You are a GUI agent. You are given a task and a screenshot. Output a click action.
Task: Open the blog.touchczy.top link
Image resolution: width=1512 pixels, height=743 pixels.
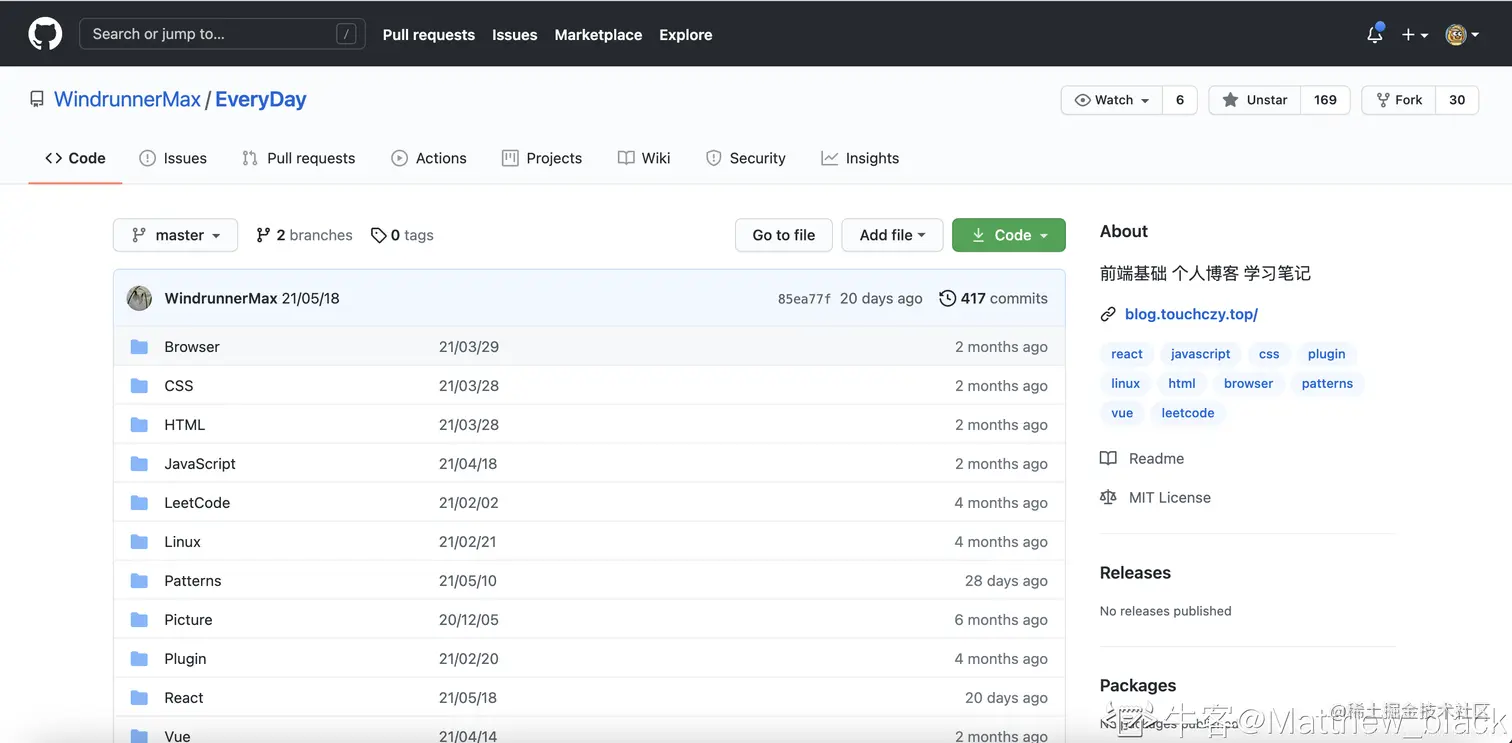pyautogui.click(x=1191, y=314)
